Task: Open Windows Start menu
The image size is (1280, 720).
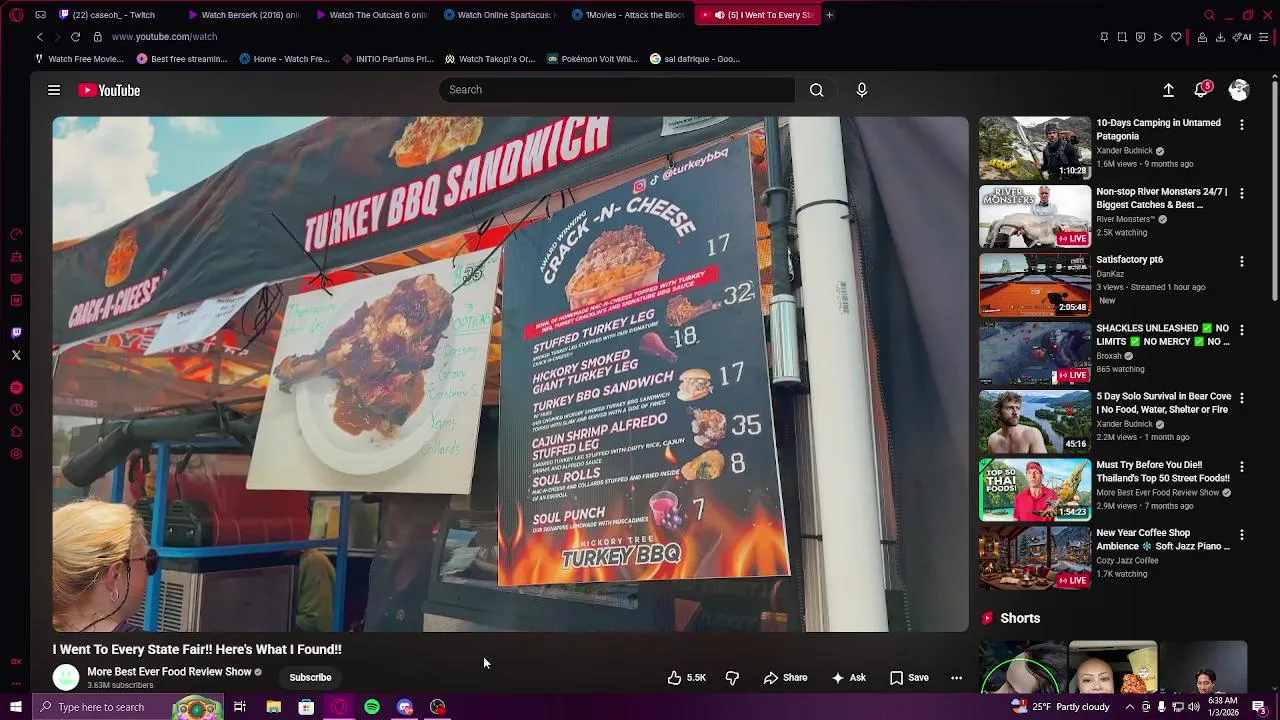Action: coord(16,707)
